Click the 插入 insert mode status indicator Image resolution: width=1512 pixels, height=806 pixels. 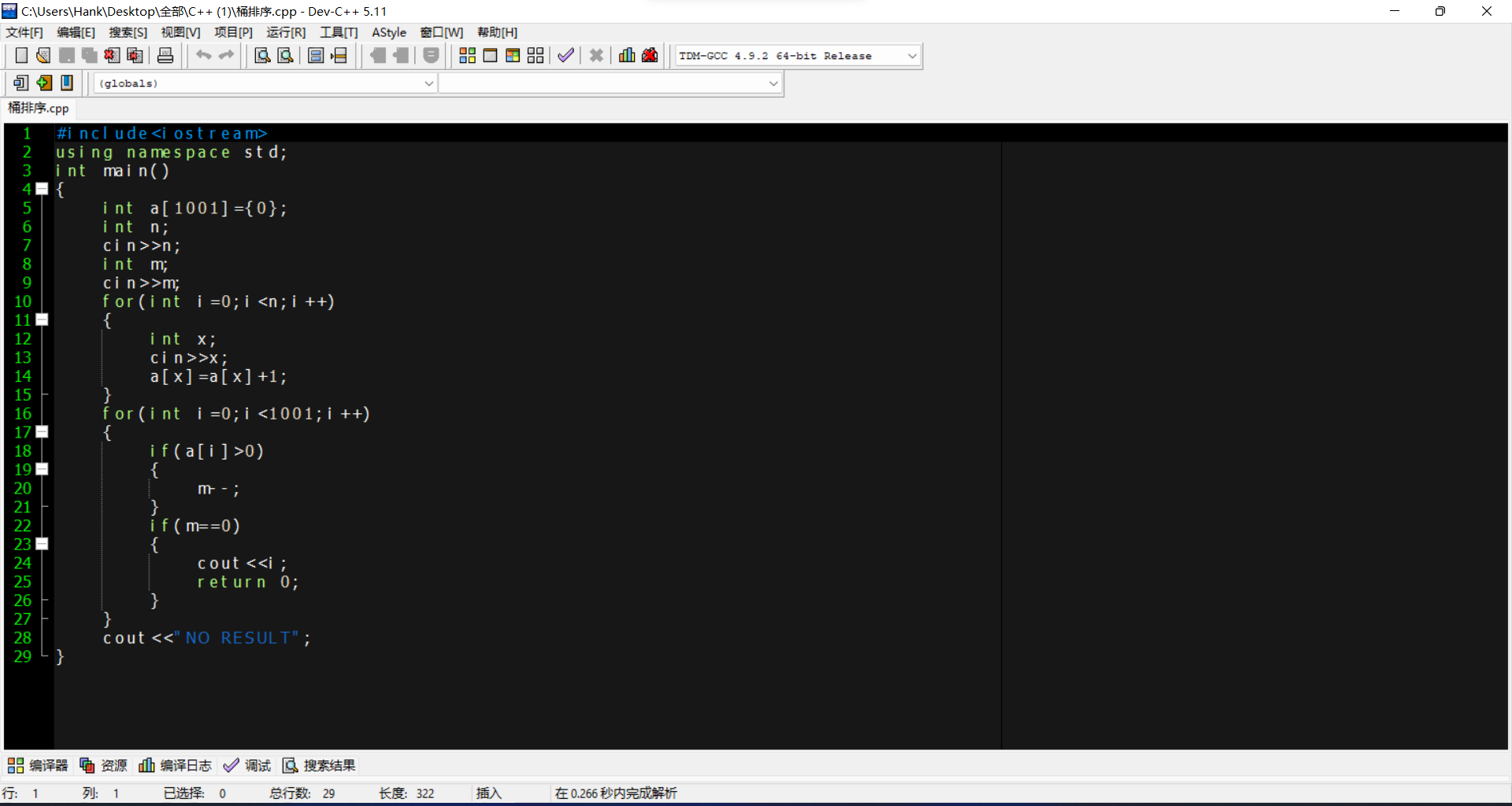pyautogui.click(x=489, y=793)
